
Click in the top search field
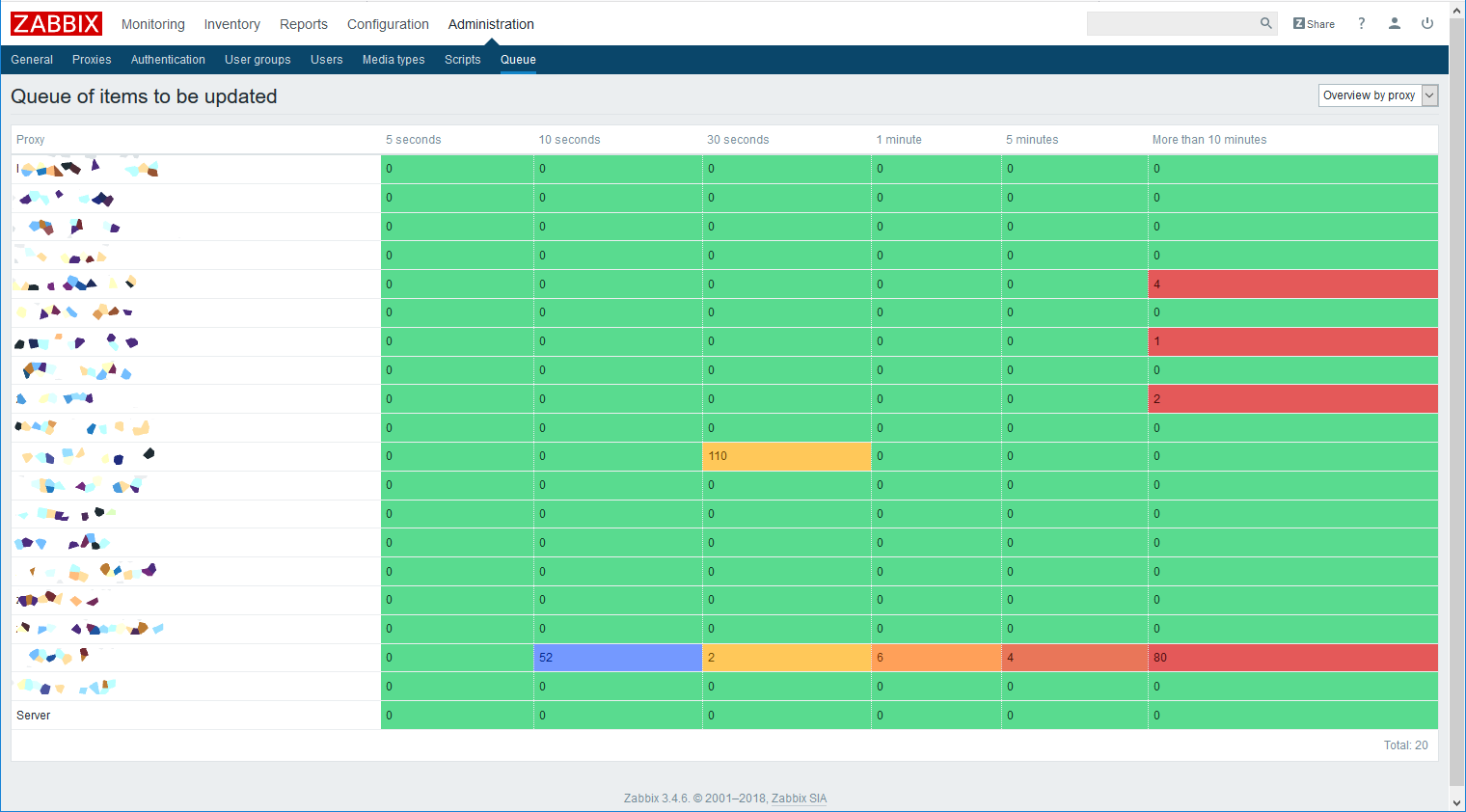click(x=1171, y=23)
